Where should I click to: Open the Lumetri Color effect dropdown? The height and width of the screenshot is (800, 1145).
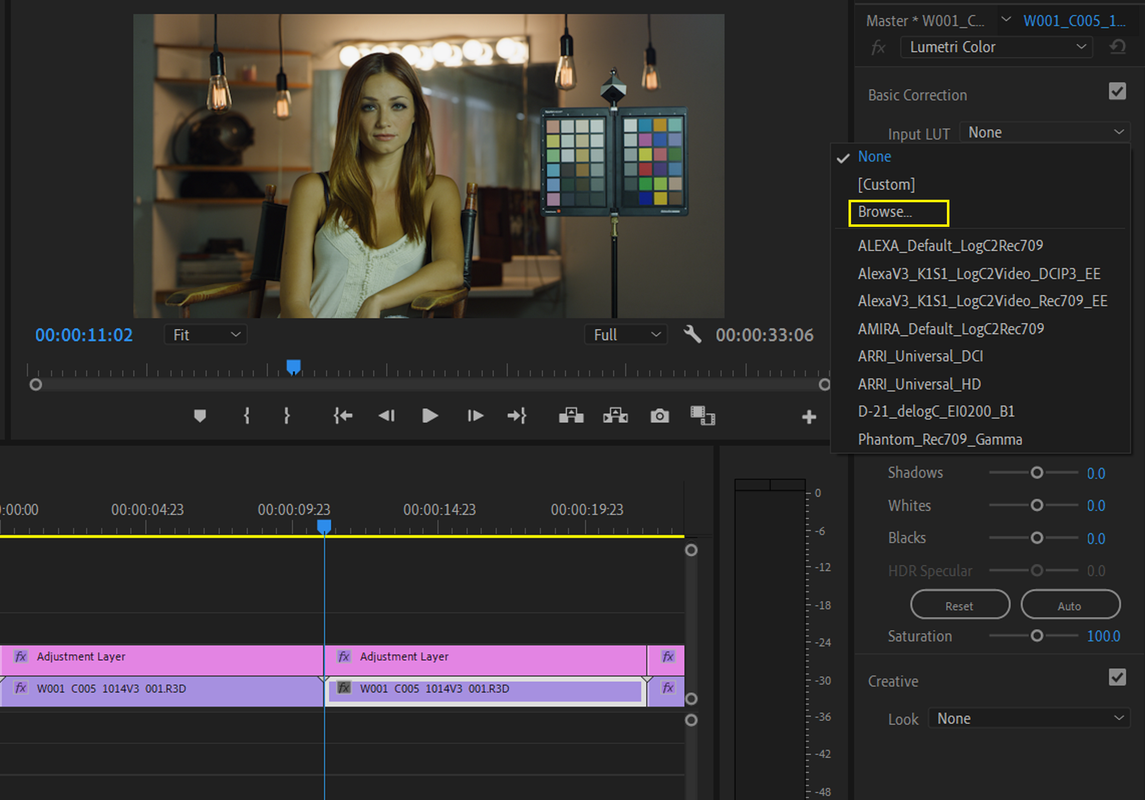(x=997, y=47)
